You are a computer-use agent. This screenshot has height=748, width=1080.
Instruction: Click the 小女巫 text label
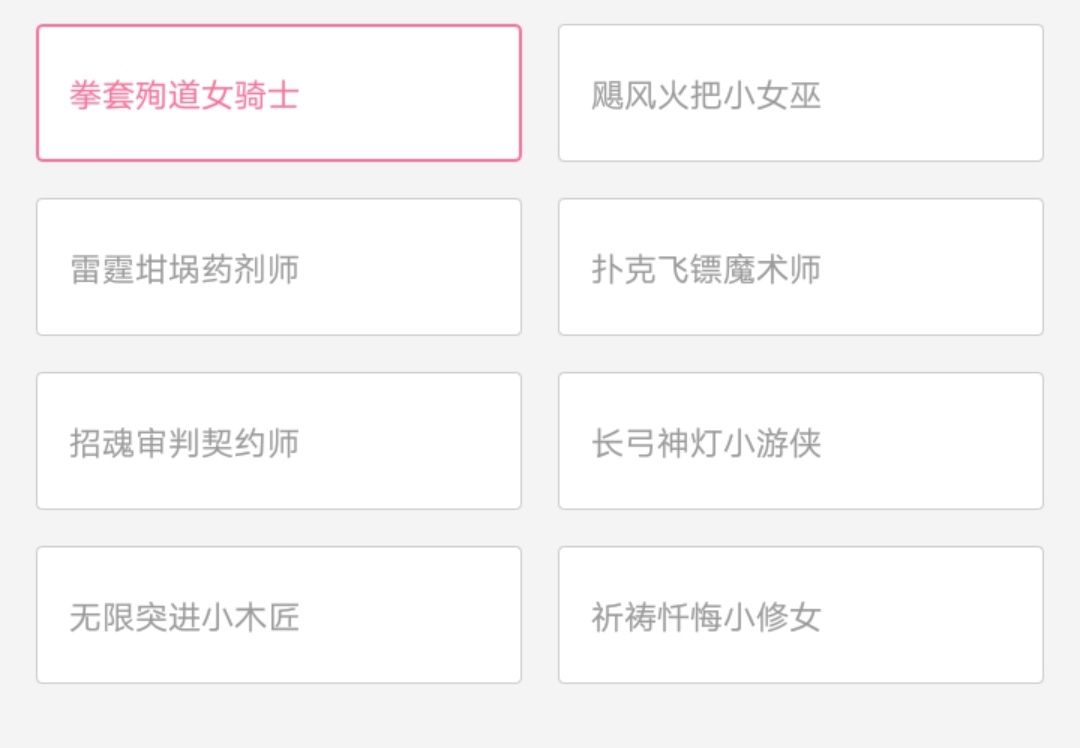(x=772, y=97)
